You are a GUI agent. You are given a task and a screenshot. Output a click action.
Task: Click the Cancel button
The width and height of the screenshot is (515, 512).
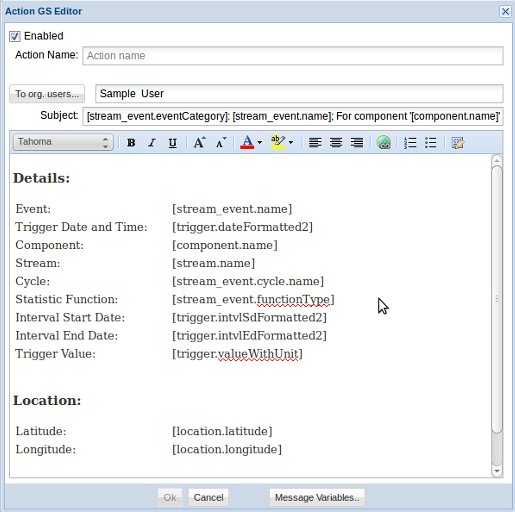point(208,498)
